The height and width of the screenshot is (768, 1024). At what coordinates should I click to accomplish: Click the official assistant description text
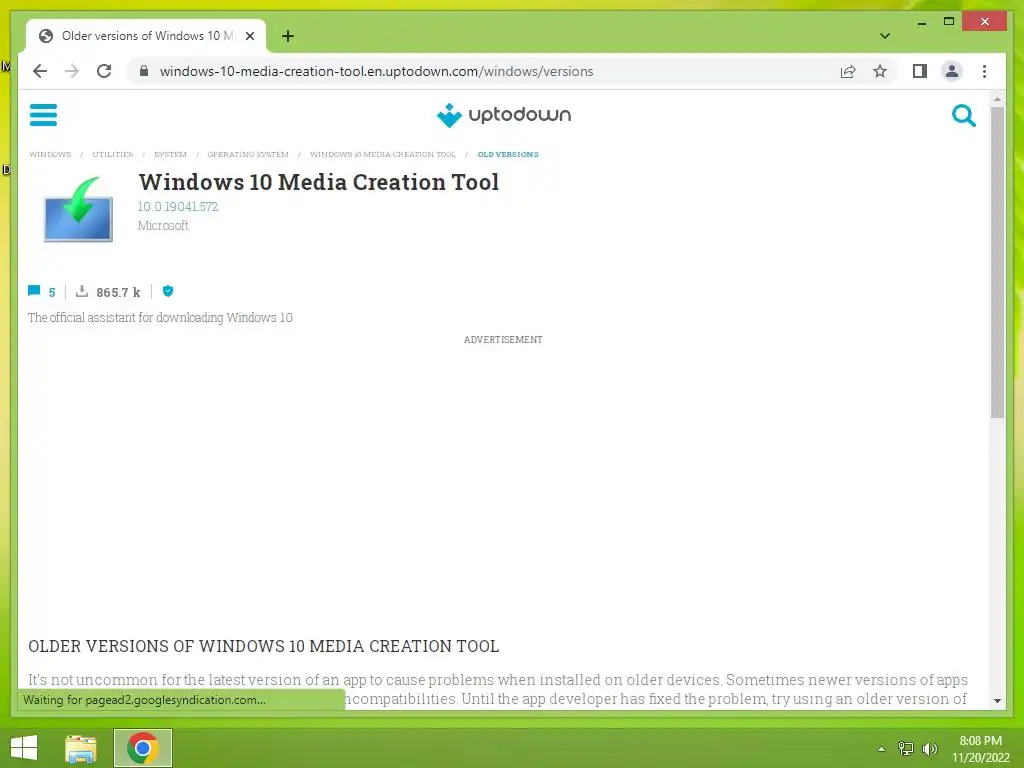pos(160,317)
